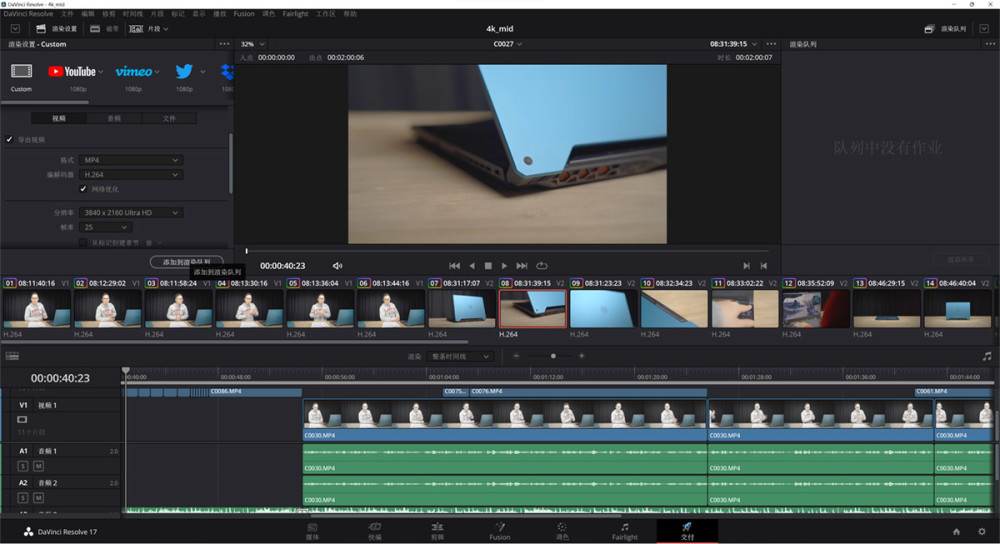
Task: Adjust the timeline zoom slider handle
Action: (x=553, y=356)
